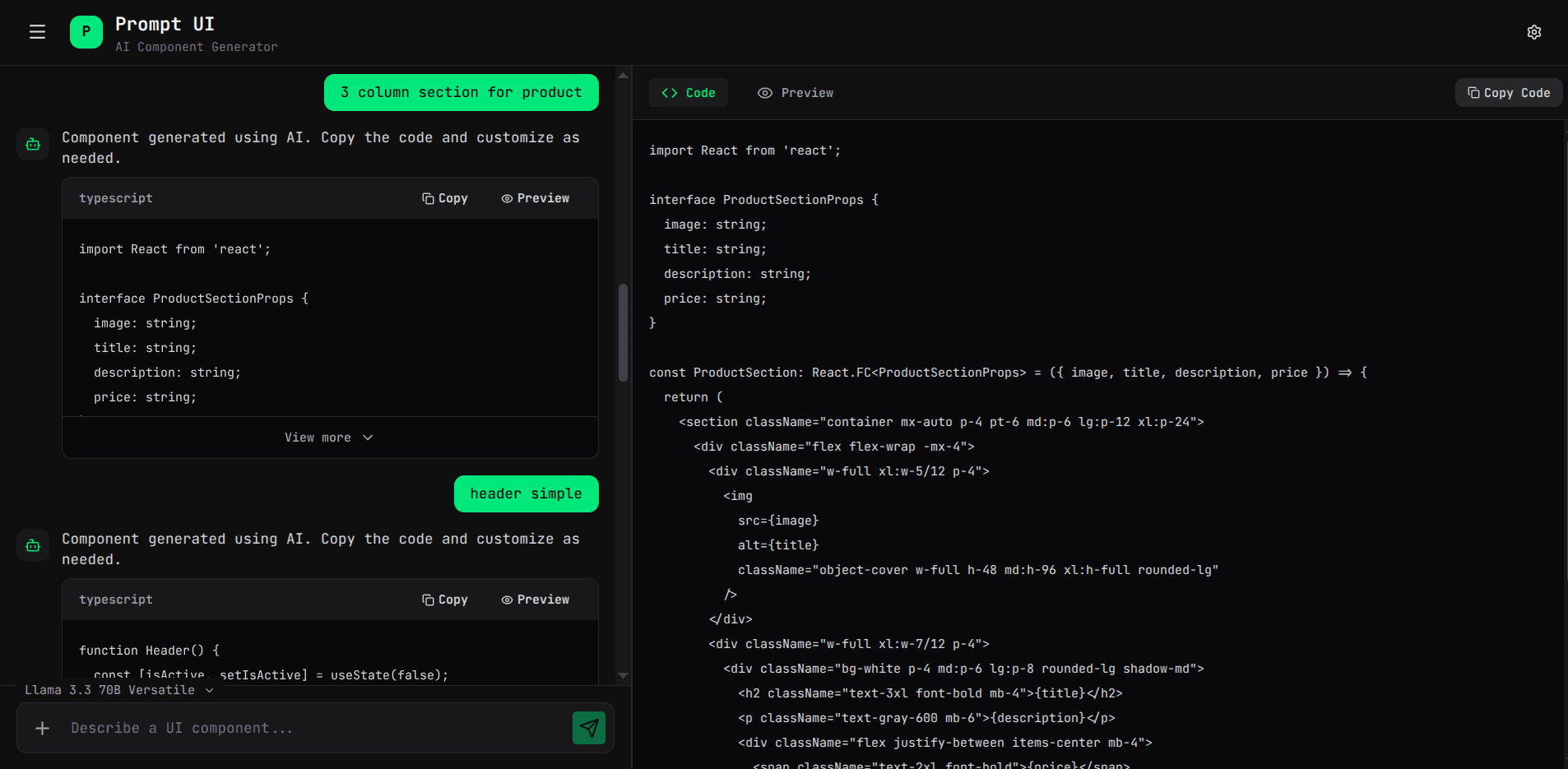This screenshot has height=769, width=1568.
Task: Select the 'header simple' prompt chip
Action: tap(526, 493)
